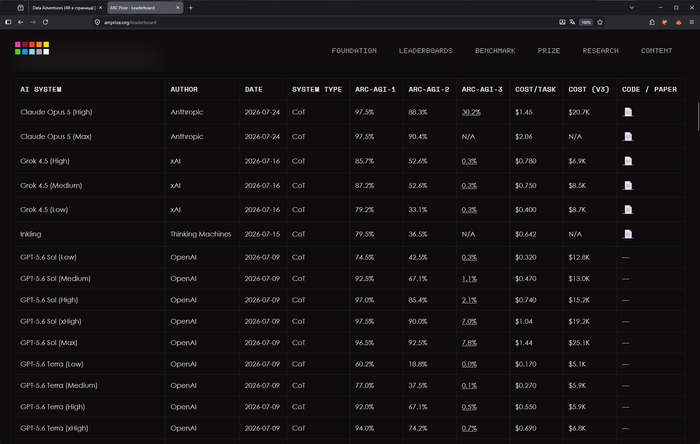Open the 0.3% ARC-AGI-3 link for Grok 4.5 (High)
The height and width of the screenshot is (444, 700).
pos(469,161)
